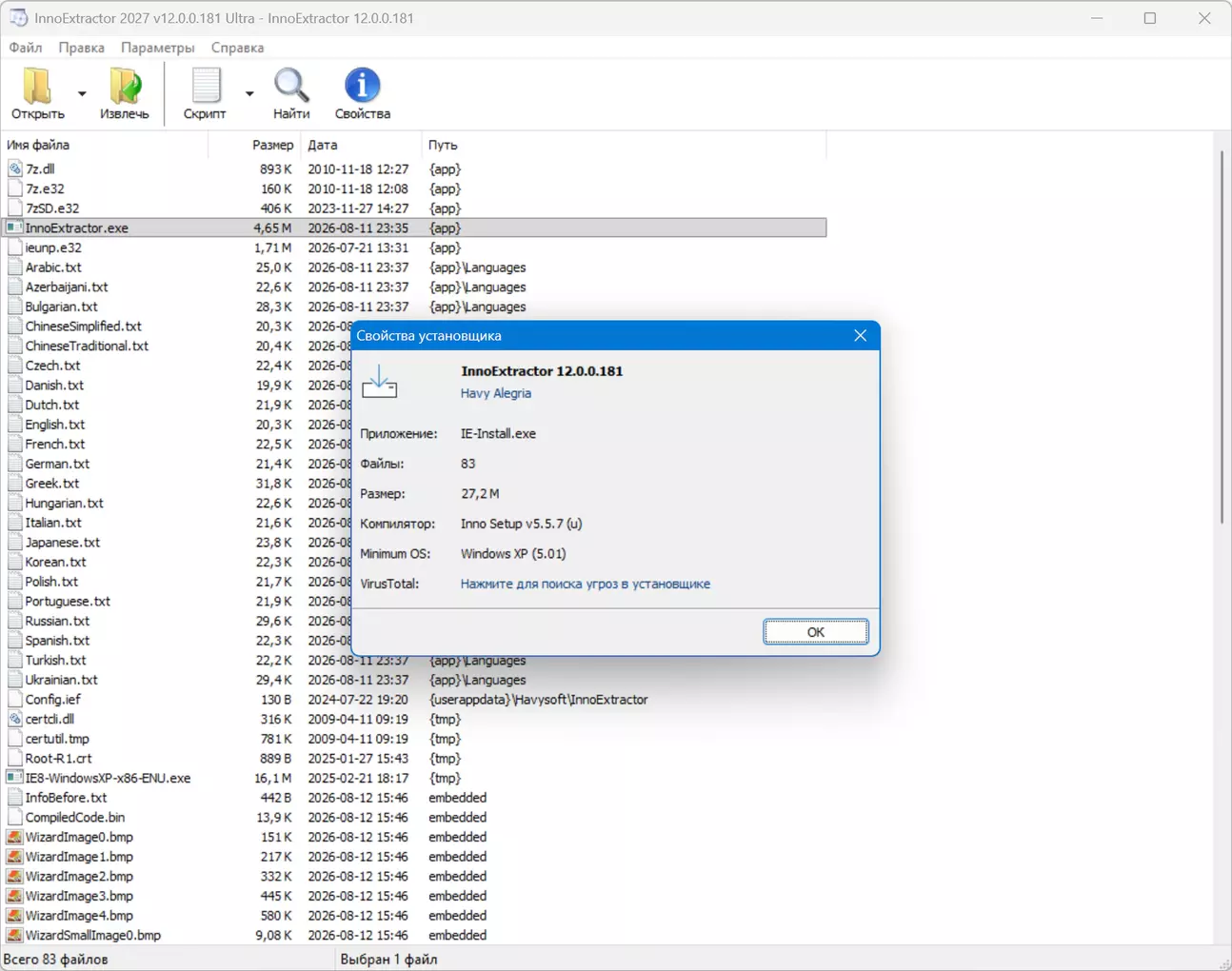Select the InfoBefore.txt file icon
Screen dimensions: 1232x971
15,798
